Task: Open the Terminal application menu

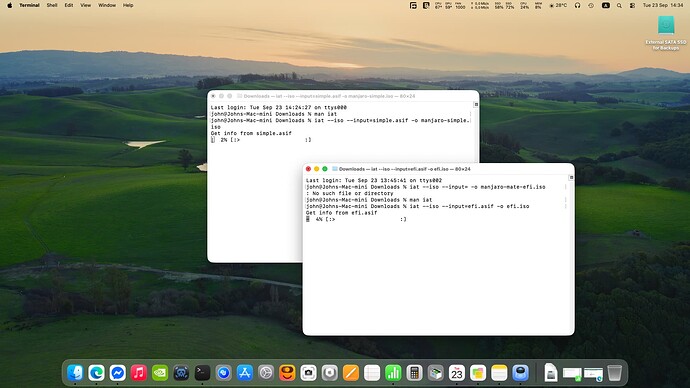Action: coord(29,5)
